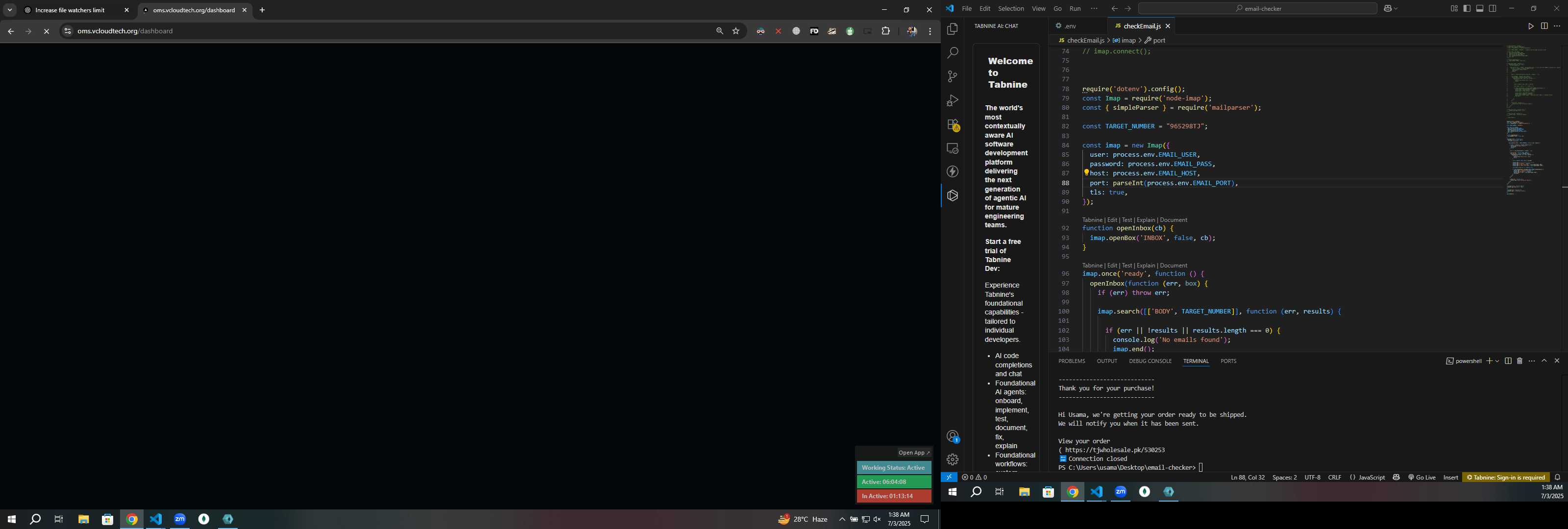Image resolution: width=1568 pixels, height=529 pixels.
Task: Split the editor right
Action: 1543,26
